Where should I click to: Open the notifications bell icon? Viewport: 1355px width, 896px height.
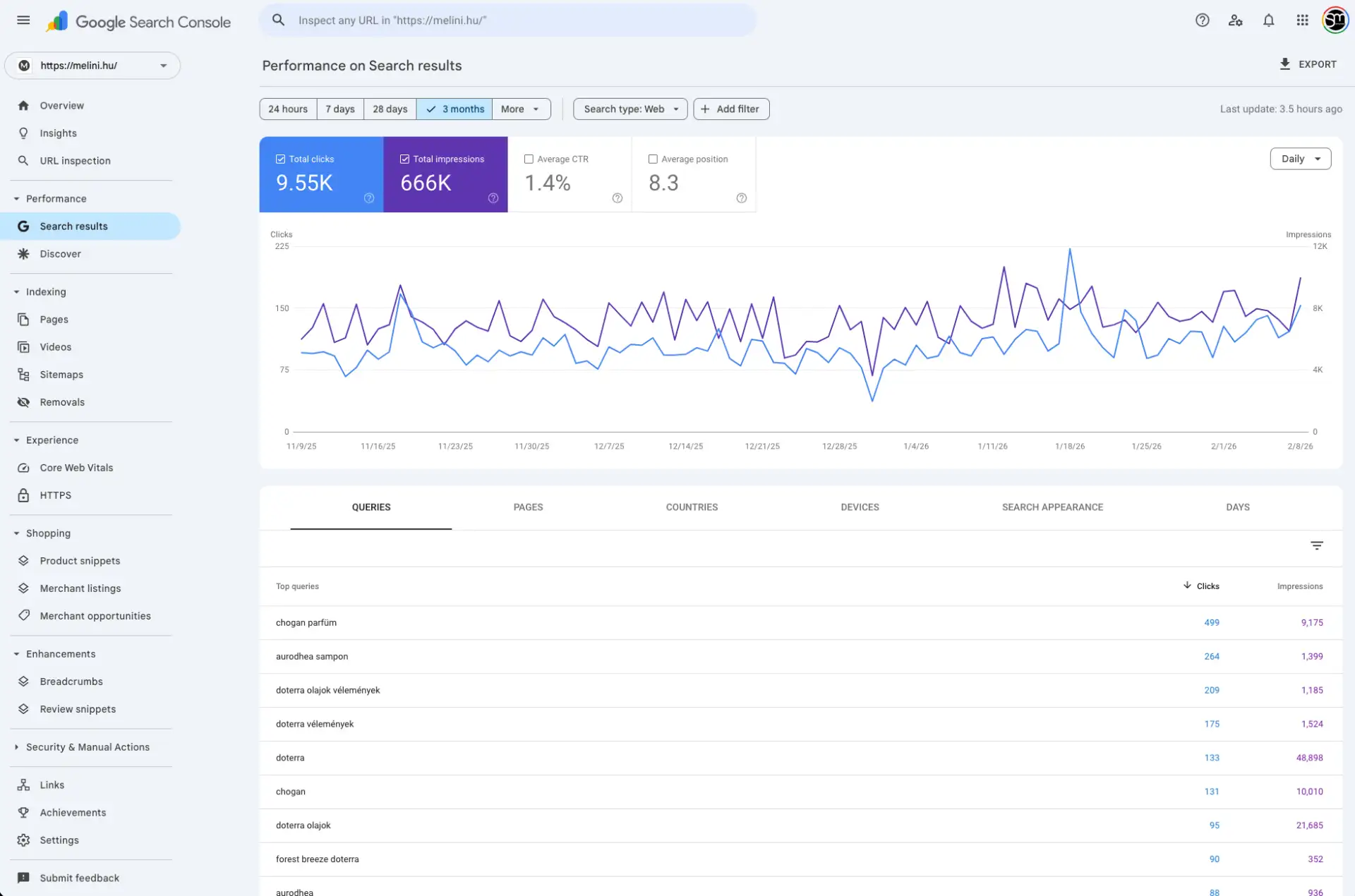[1268, 20]
